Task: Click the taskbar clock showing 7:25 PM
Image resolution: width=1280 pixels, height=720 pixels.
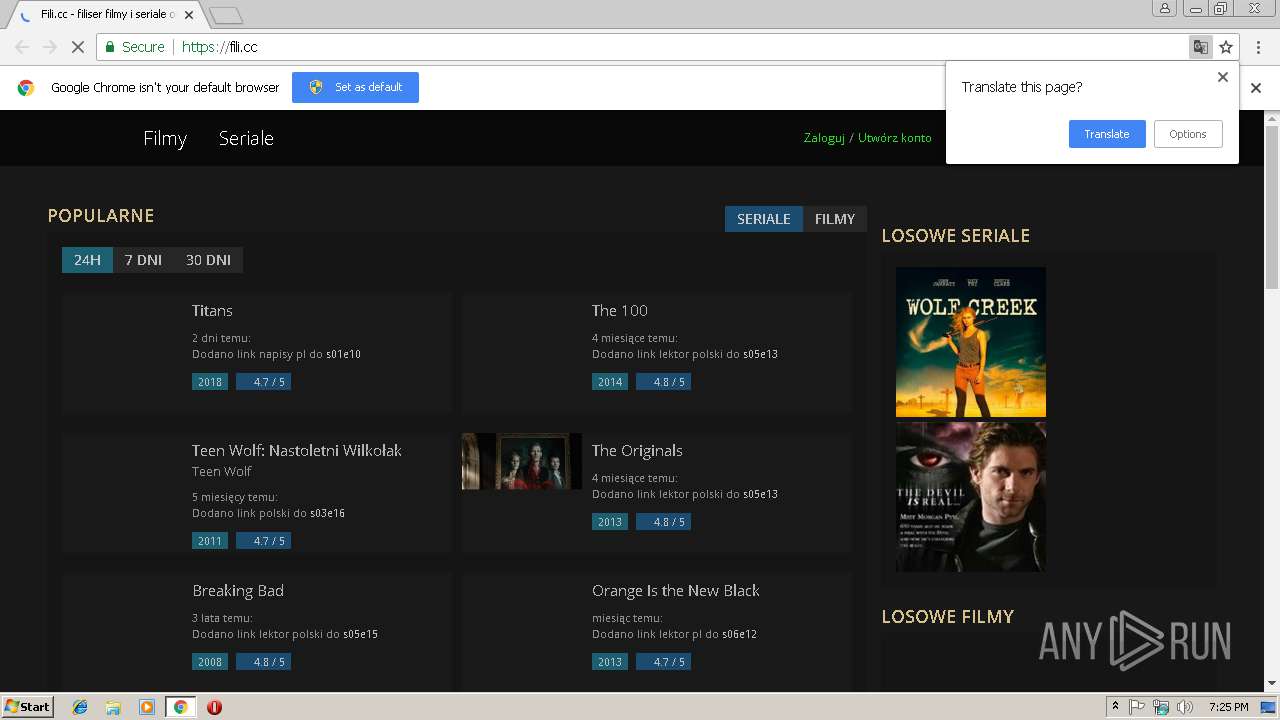Action: [1228, 707]
